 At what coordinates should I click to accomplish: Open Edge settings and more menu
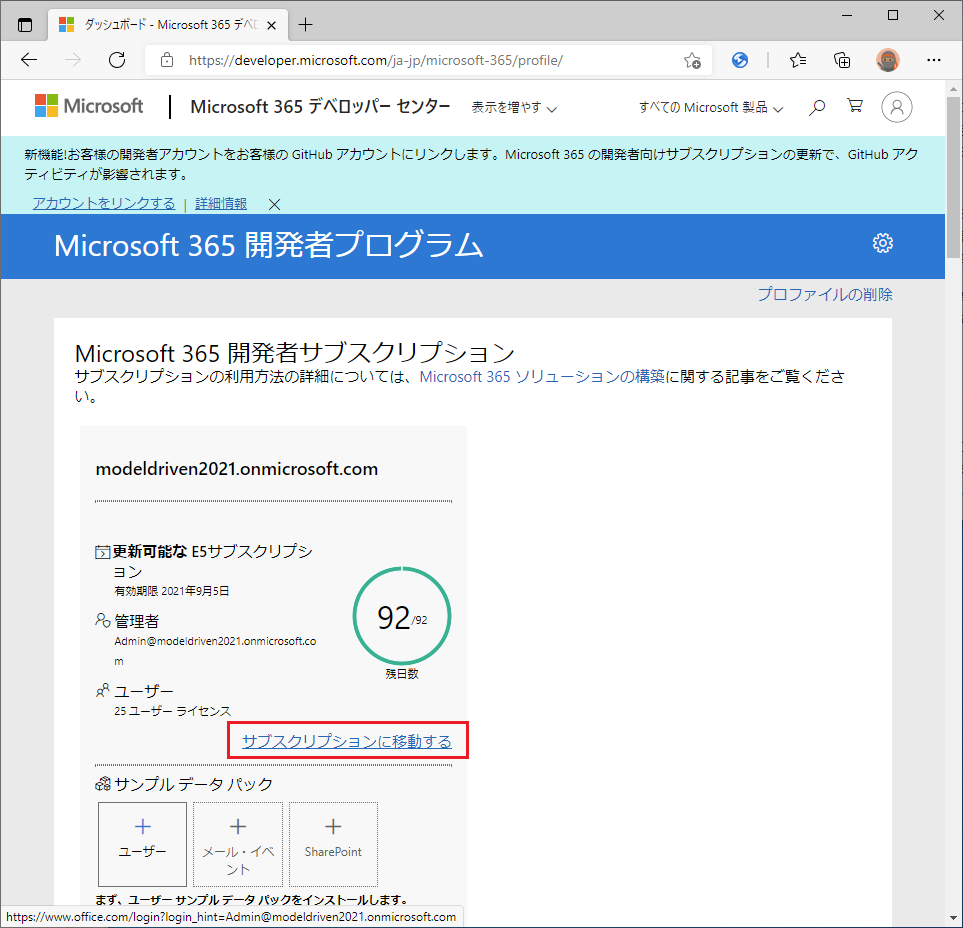(x=934, y=60)
